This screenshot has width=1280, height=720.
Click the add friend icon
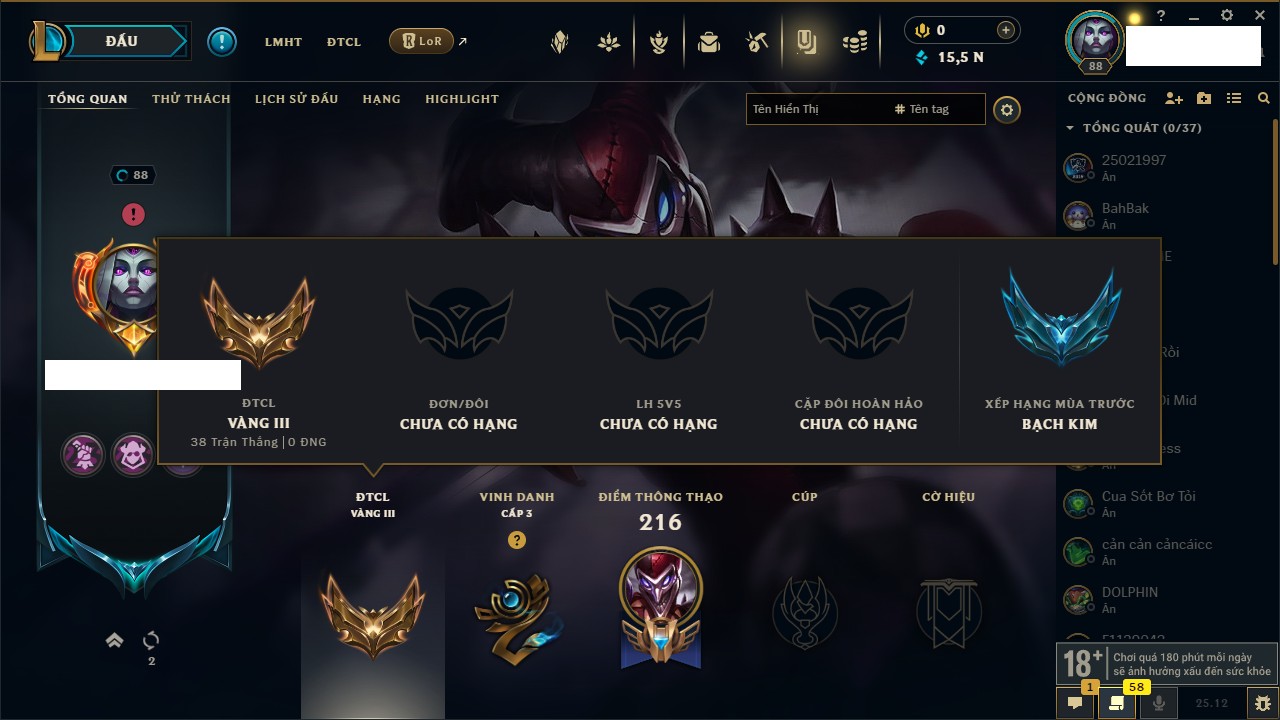pos(1174,98)
